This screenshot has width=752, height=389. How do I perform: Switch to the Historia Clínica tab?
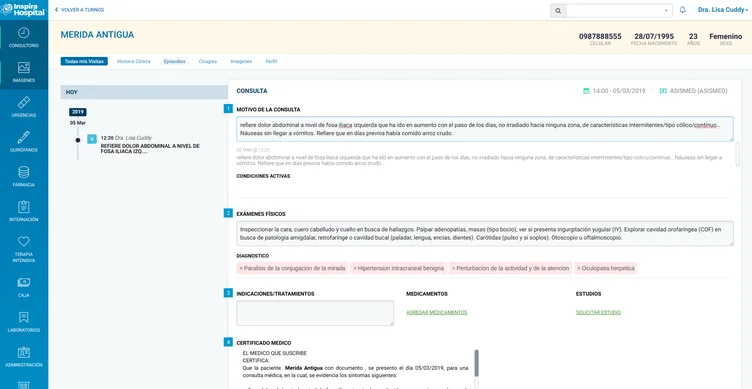[133, 61]
